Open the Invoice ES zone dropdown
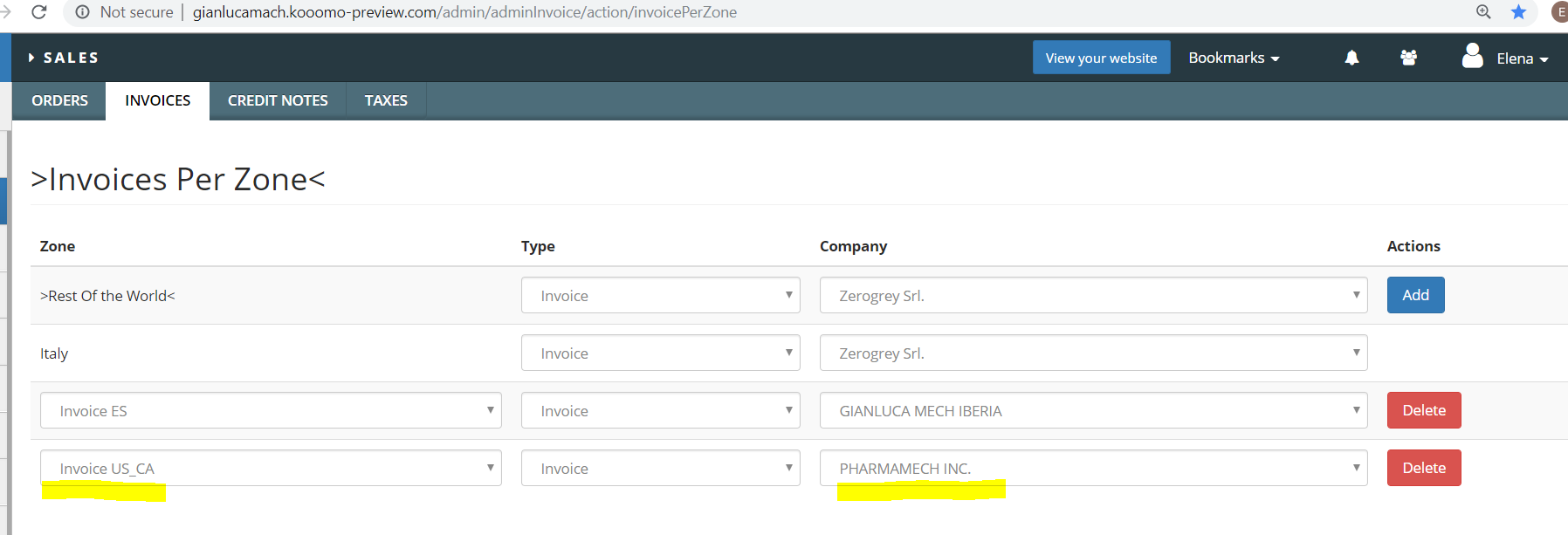1568x535 pixels. [271, 410]
